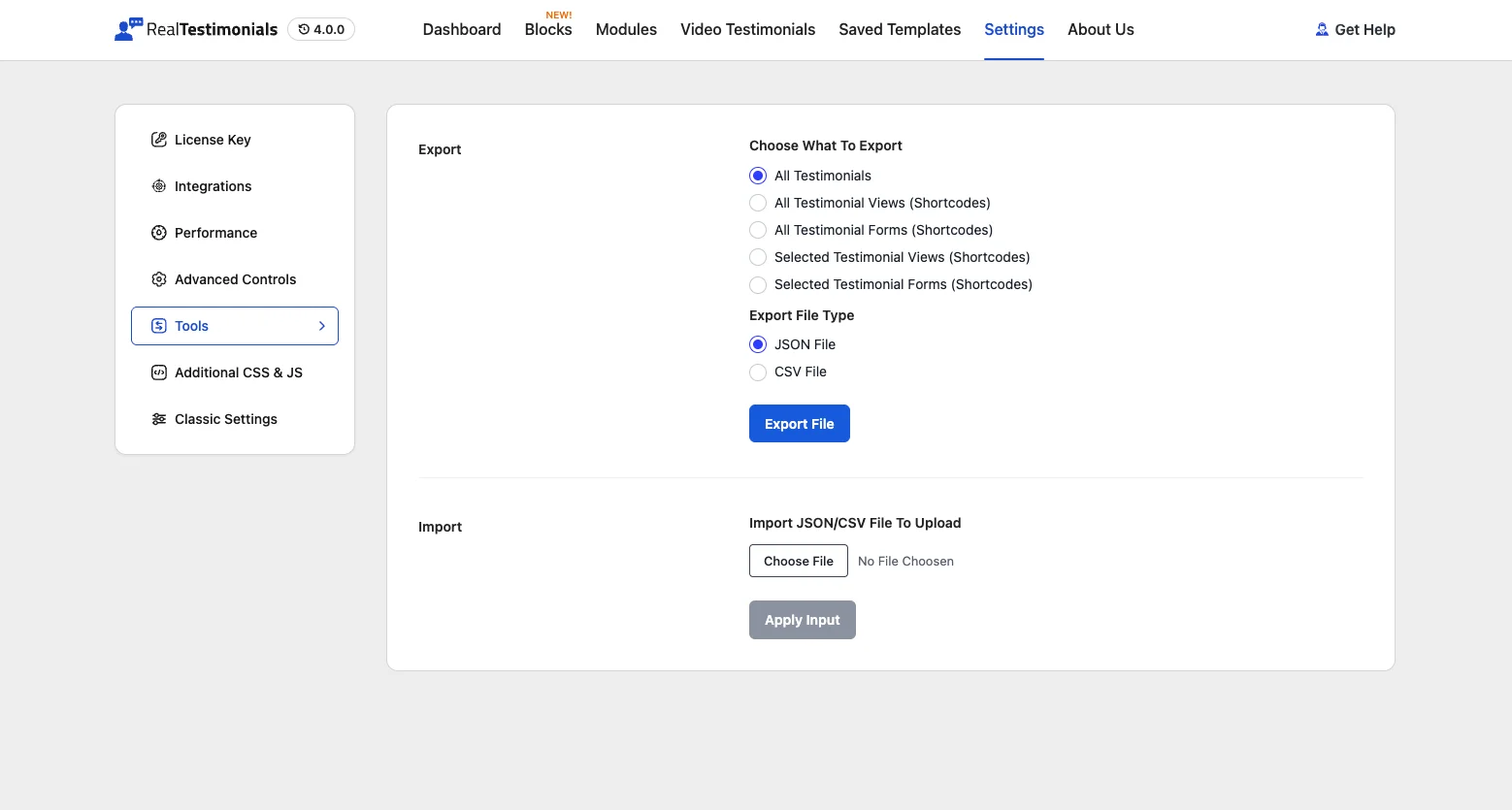The width and height of the screenshot is (1512, 810).
Task: Click the RealTestimonials brand name
Action: (213, 29)
